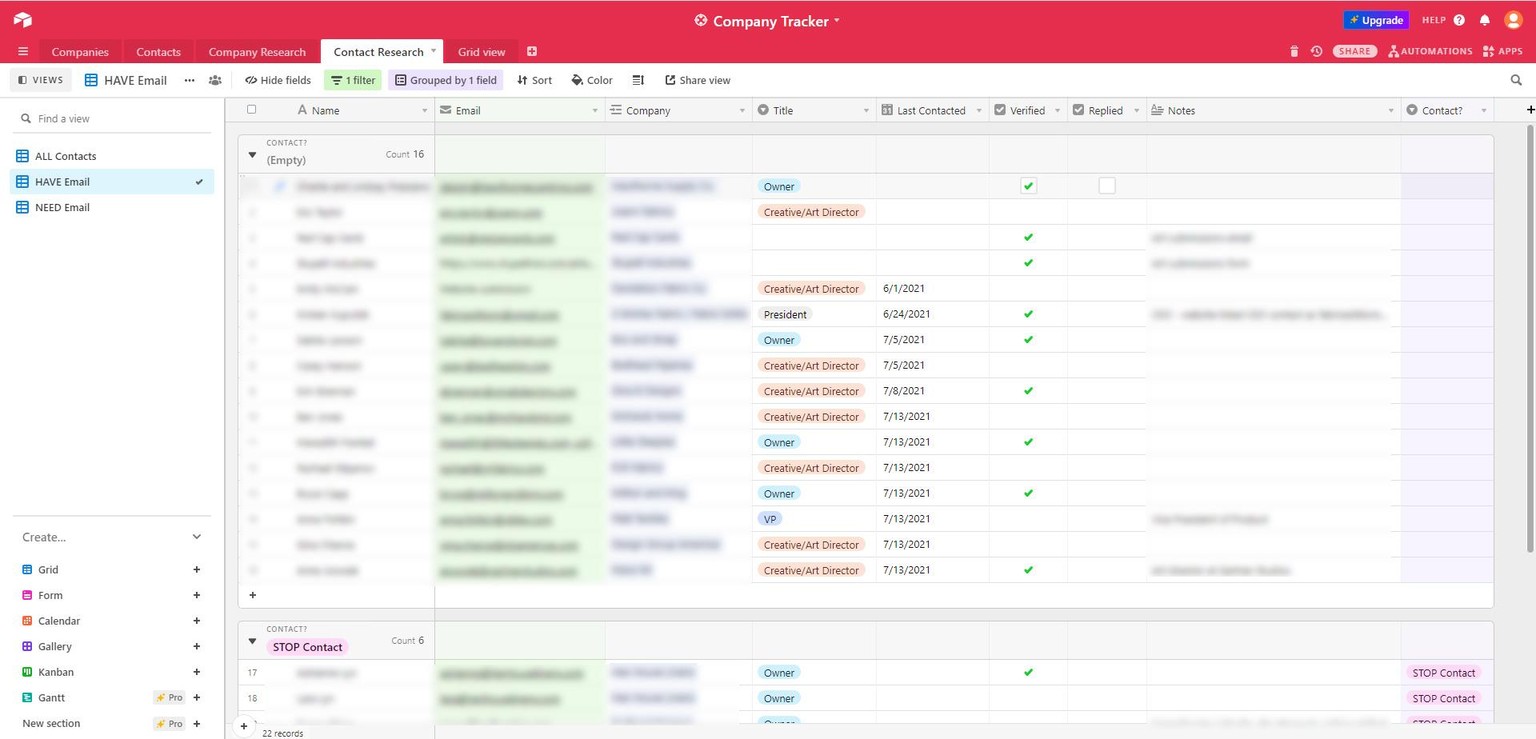Add a Calendar view with plus
The image size is (1536, 739).
pos(197,621)
